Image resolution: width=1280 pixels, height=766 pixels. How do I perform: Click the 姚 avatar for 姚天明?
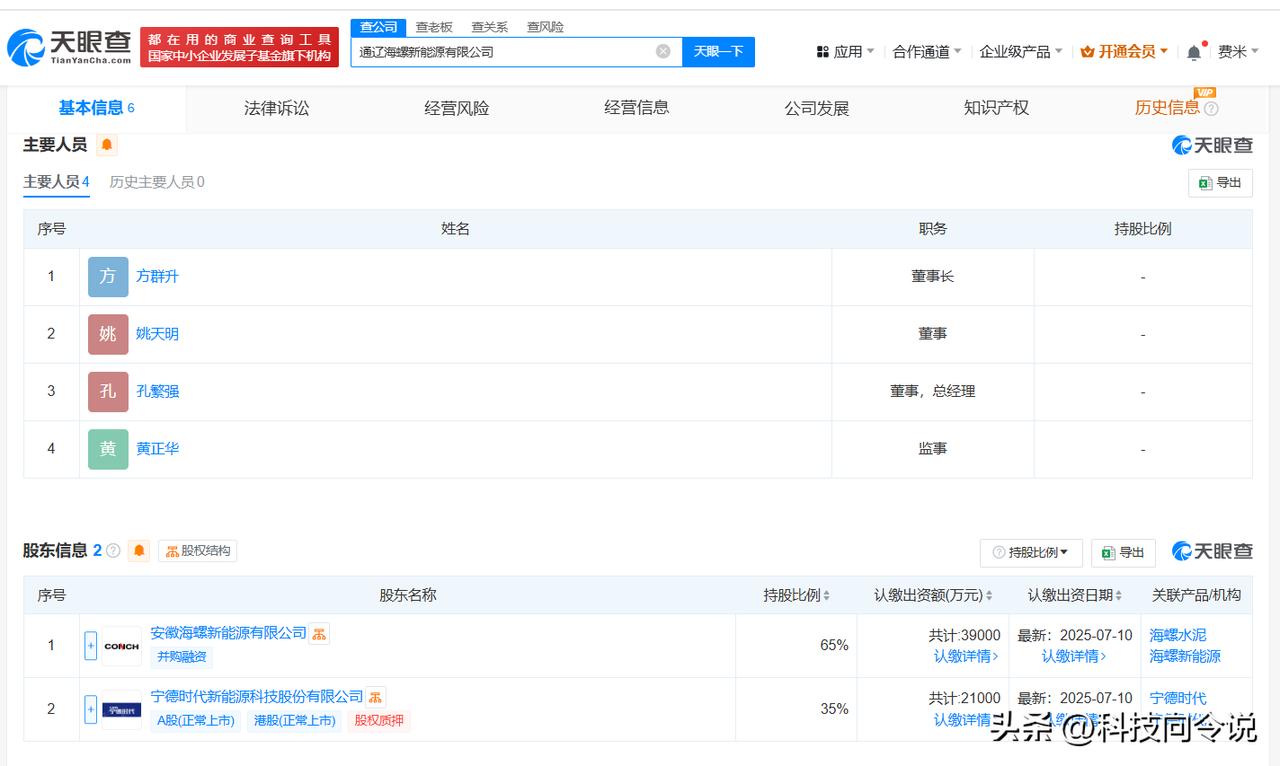(108, 334)
